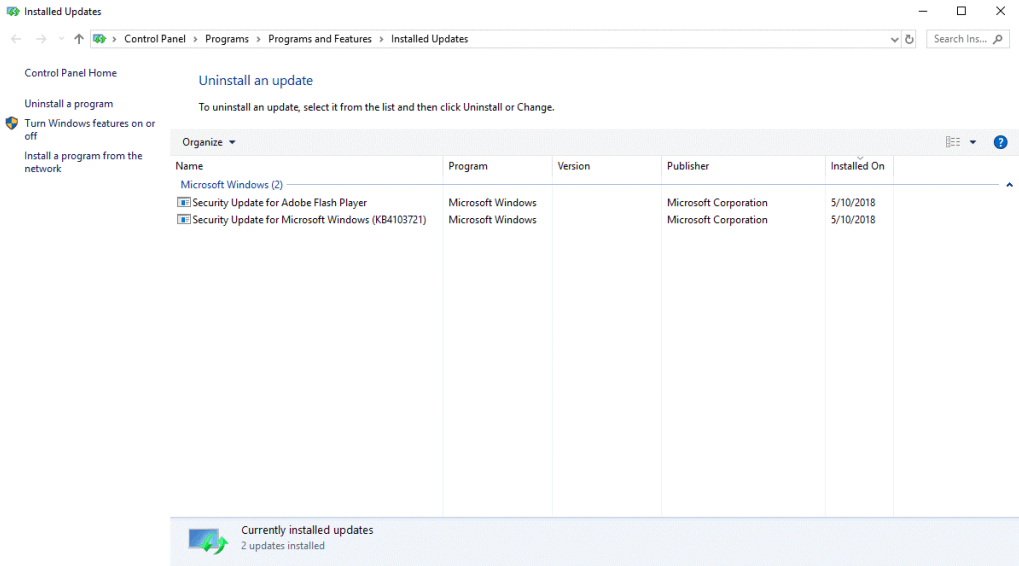Image resolution: width=1019 pixels, height=566 pixels.
Task: Click the Up arrow navigation icon
Action: (79, 39)
